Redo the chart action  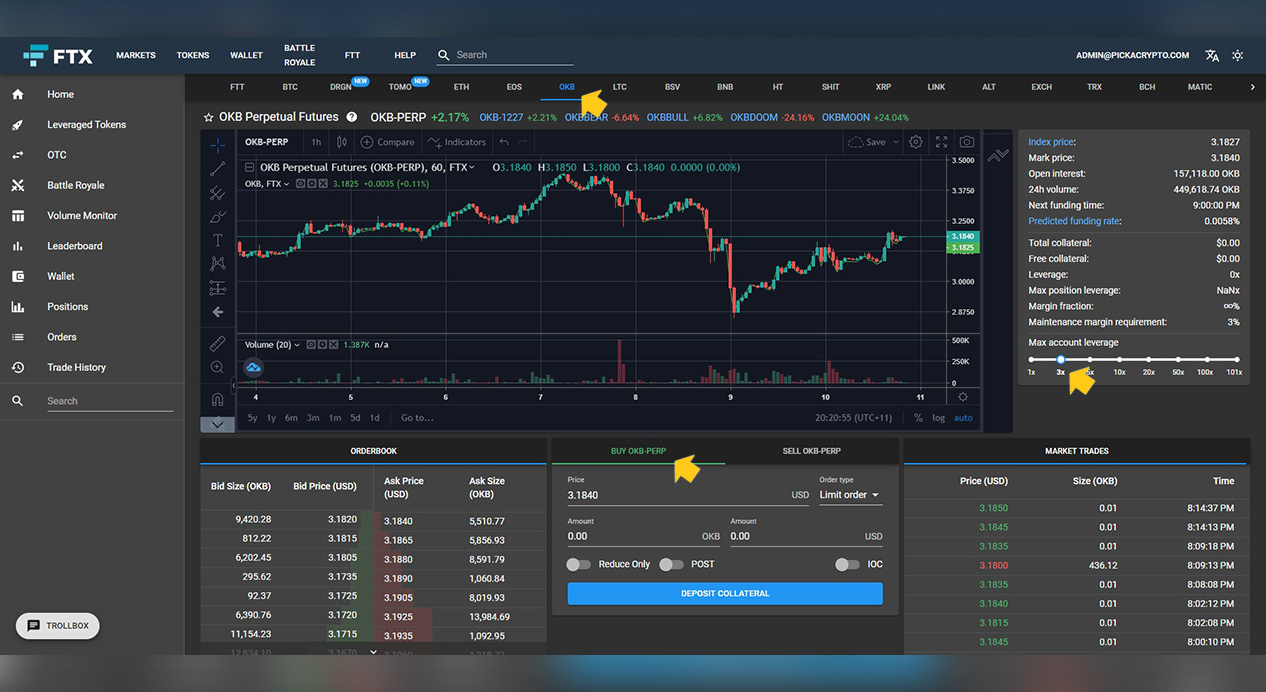pyautogui.click(x=522, y=142)
